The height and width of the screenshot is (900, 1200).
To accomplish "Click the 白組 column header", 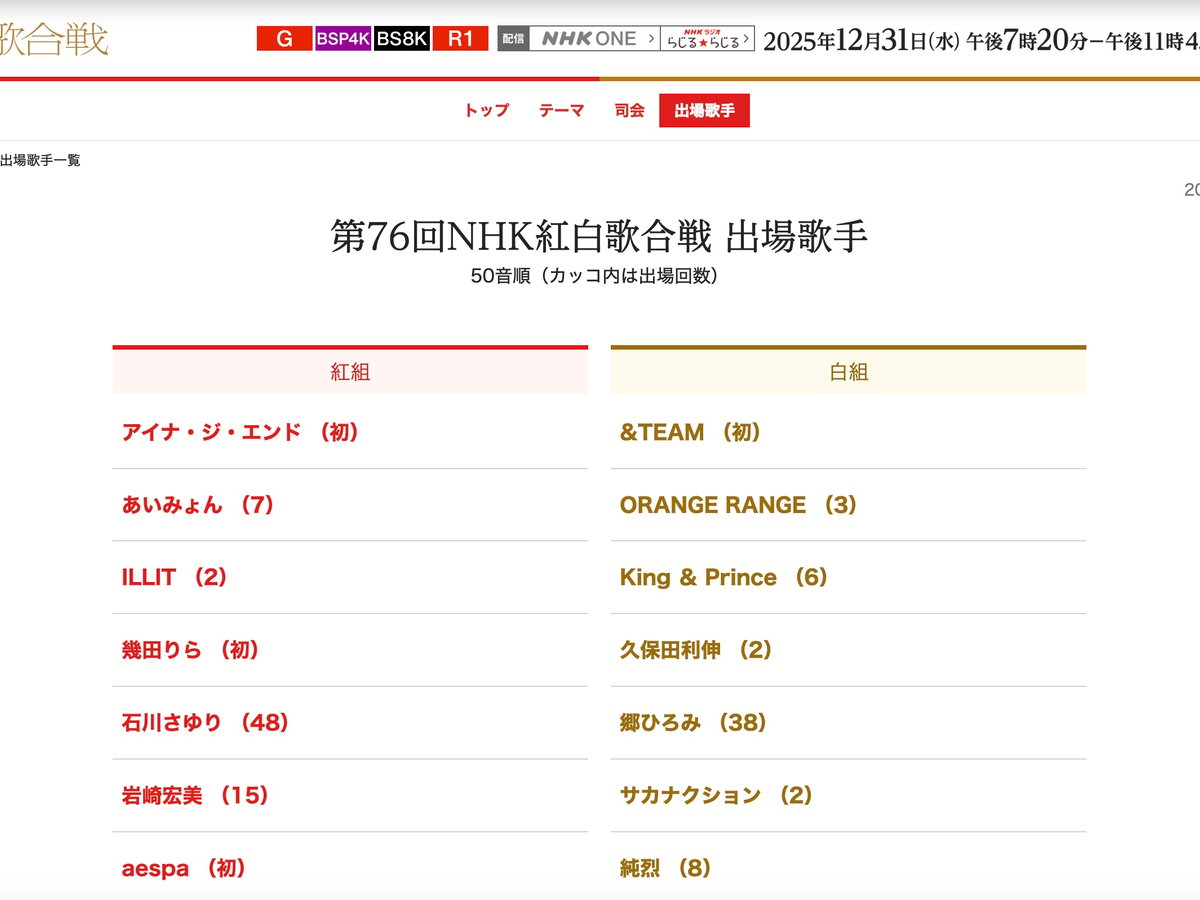I will pos(848,372).
